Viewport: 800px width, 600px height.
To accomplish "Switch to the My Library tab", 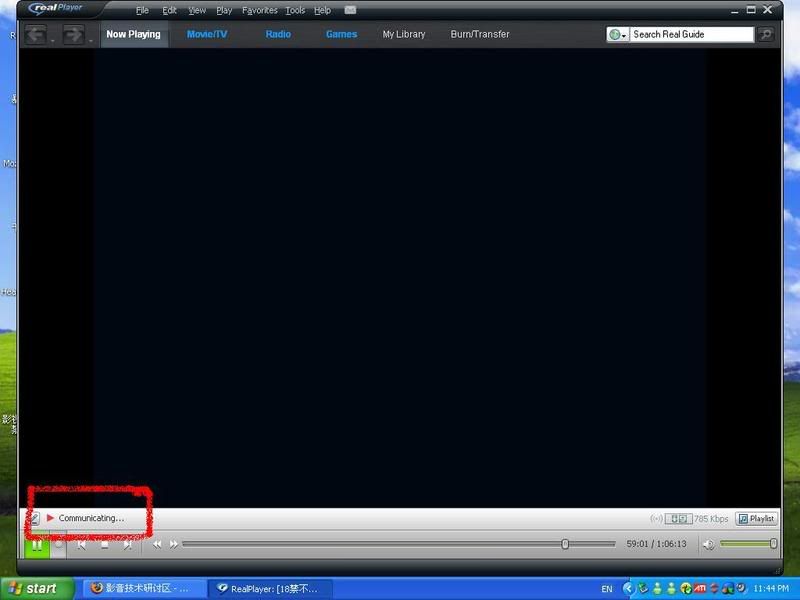I will coord(403,34).
